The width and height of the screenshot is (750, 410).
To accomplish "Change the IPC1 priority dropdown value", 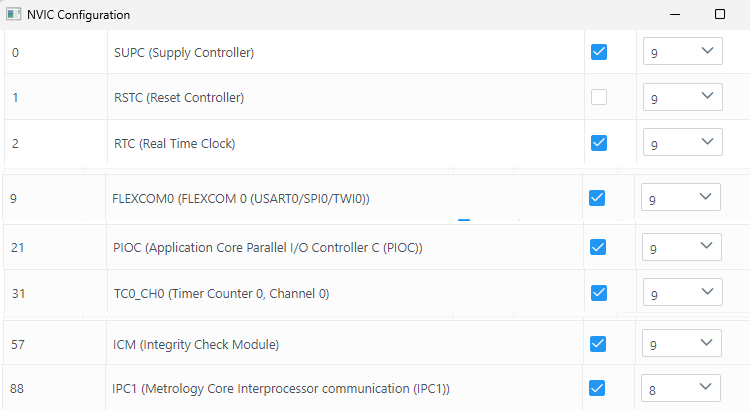I will click(681, 387).
